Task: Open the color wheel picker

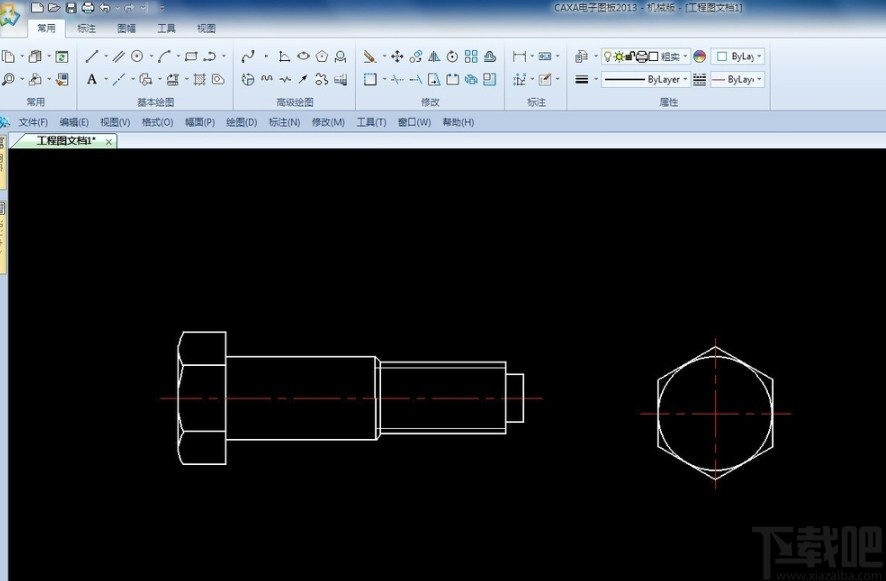Action: pos(700,56)
